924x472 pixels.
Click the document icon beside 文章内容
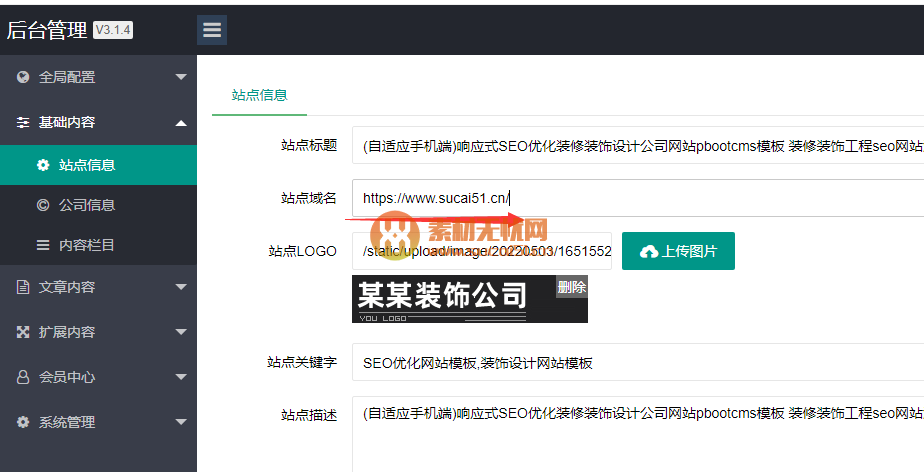pos(23,287)
